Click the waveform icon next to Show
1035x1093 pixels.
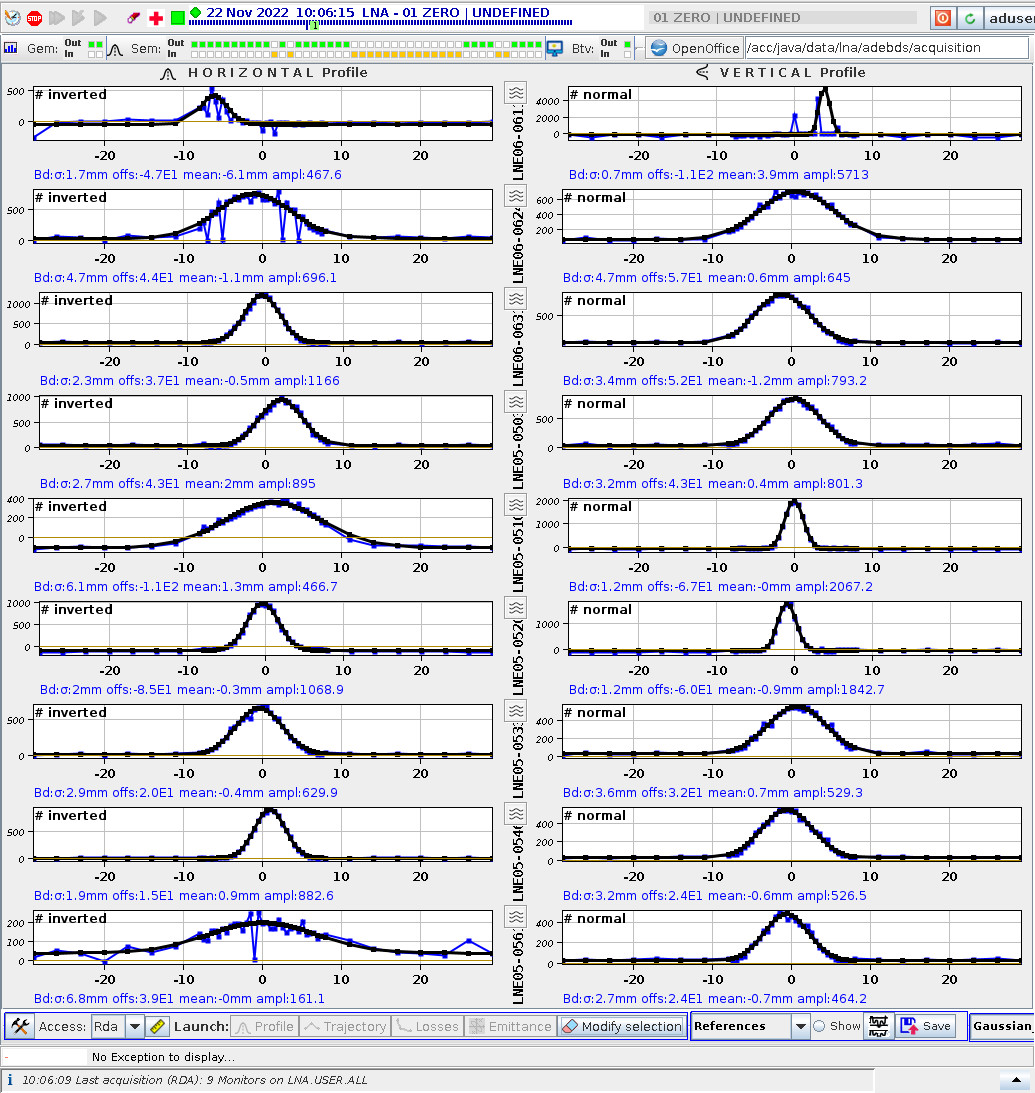click(878, 1026)
